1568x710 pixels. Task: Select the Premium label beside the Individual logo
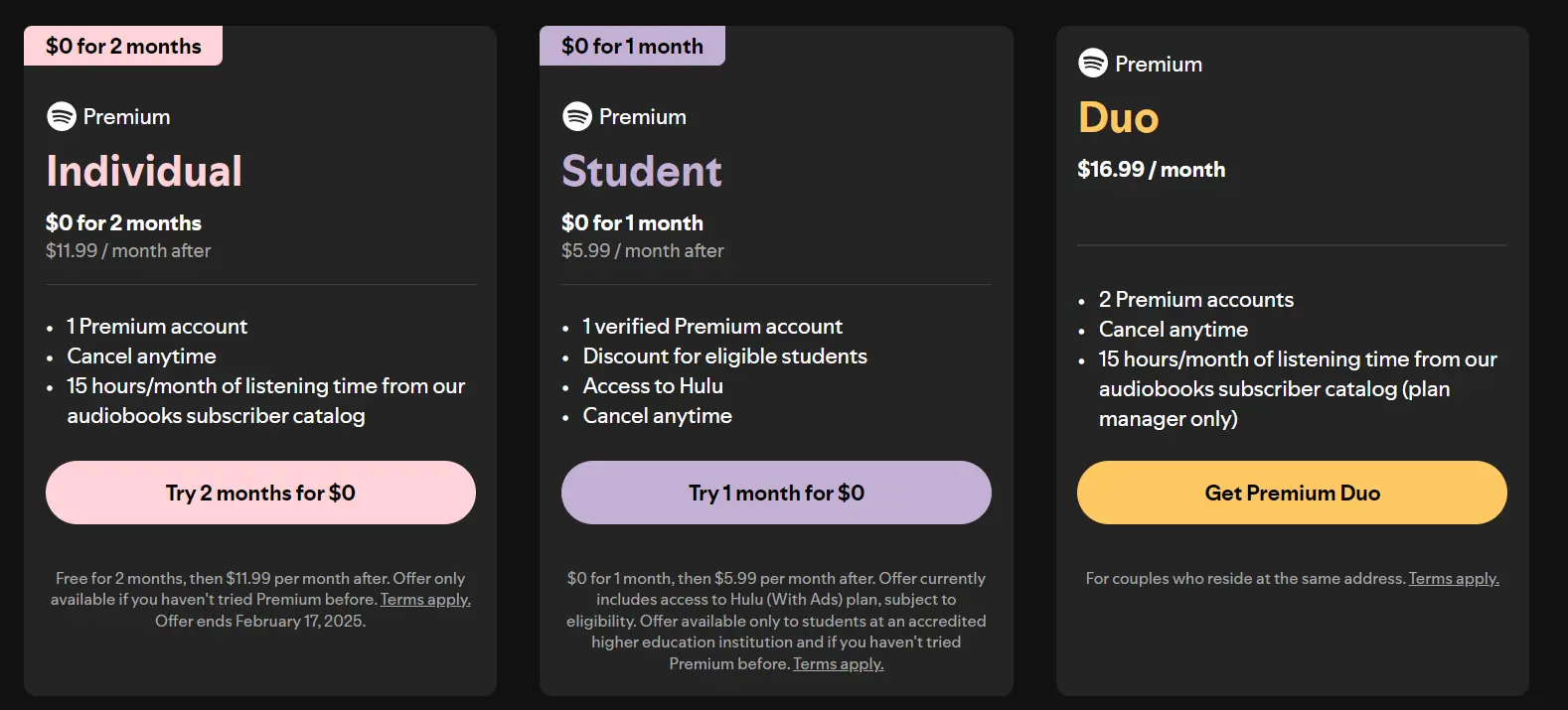coord(126,116)
